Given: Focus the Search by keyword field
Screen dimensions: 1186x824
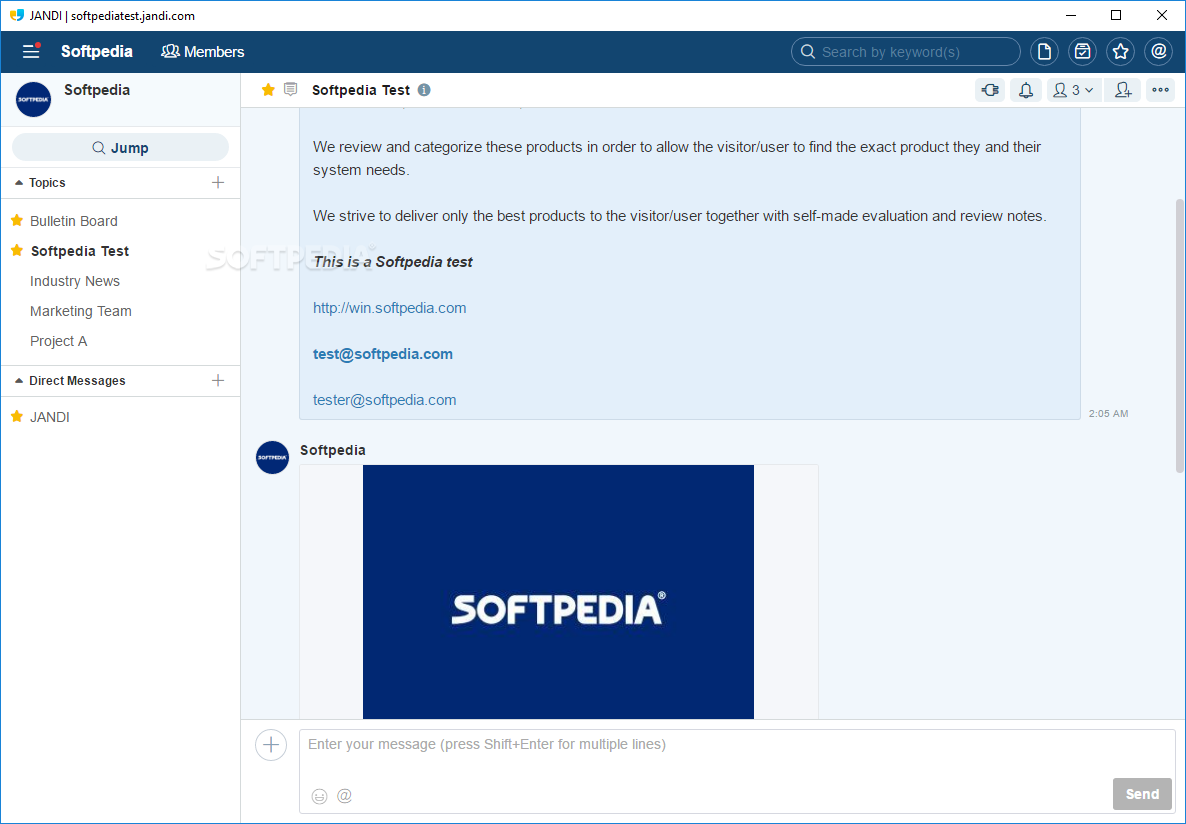Looking at the screenshot, I should (x=905, y=51).
